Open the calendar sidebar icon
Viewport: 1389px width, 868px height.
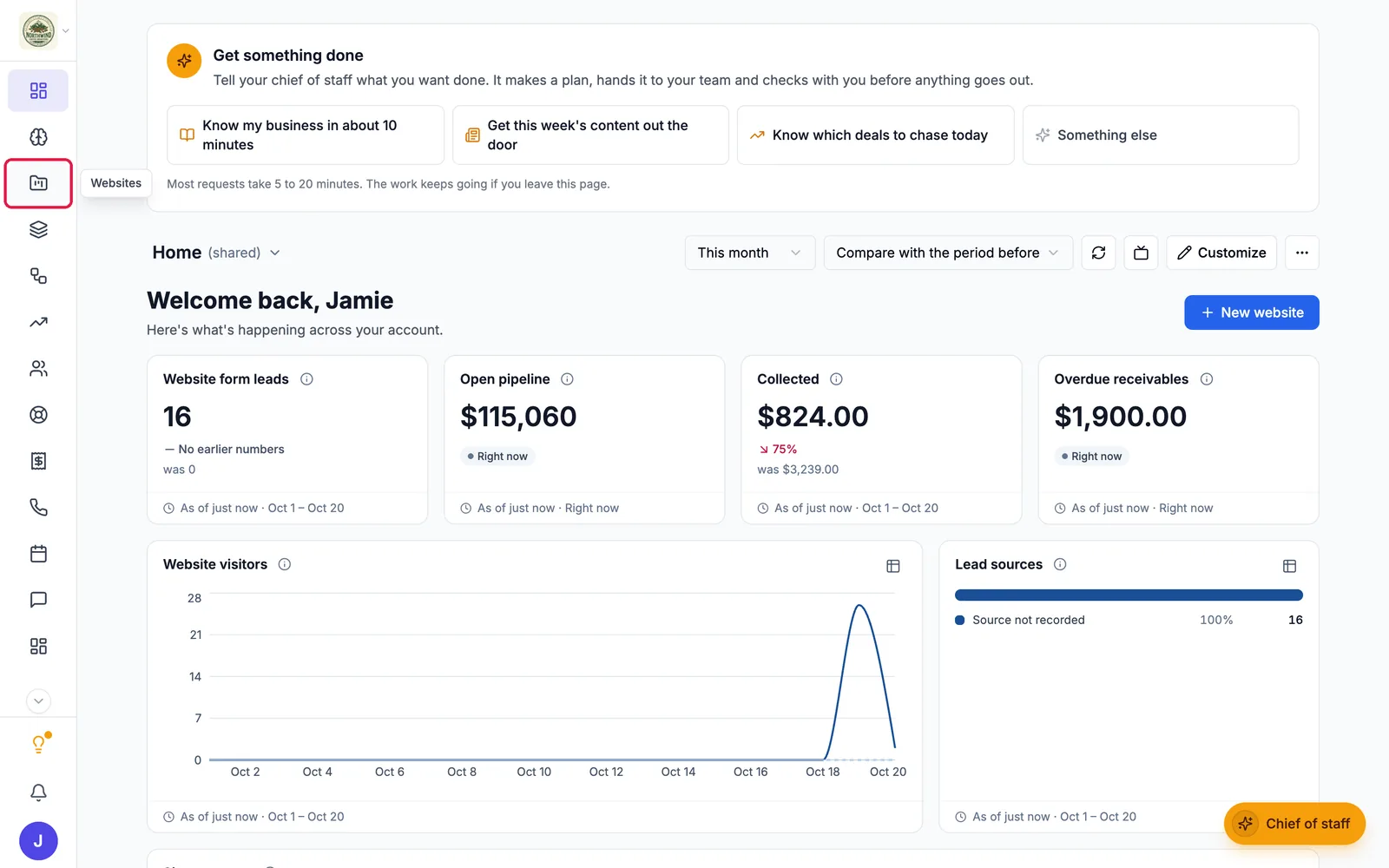click(x=38, y=554)
